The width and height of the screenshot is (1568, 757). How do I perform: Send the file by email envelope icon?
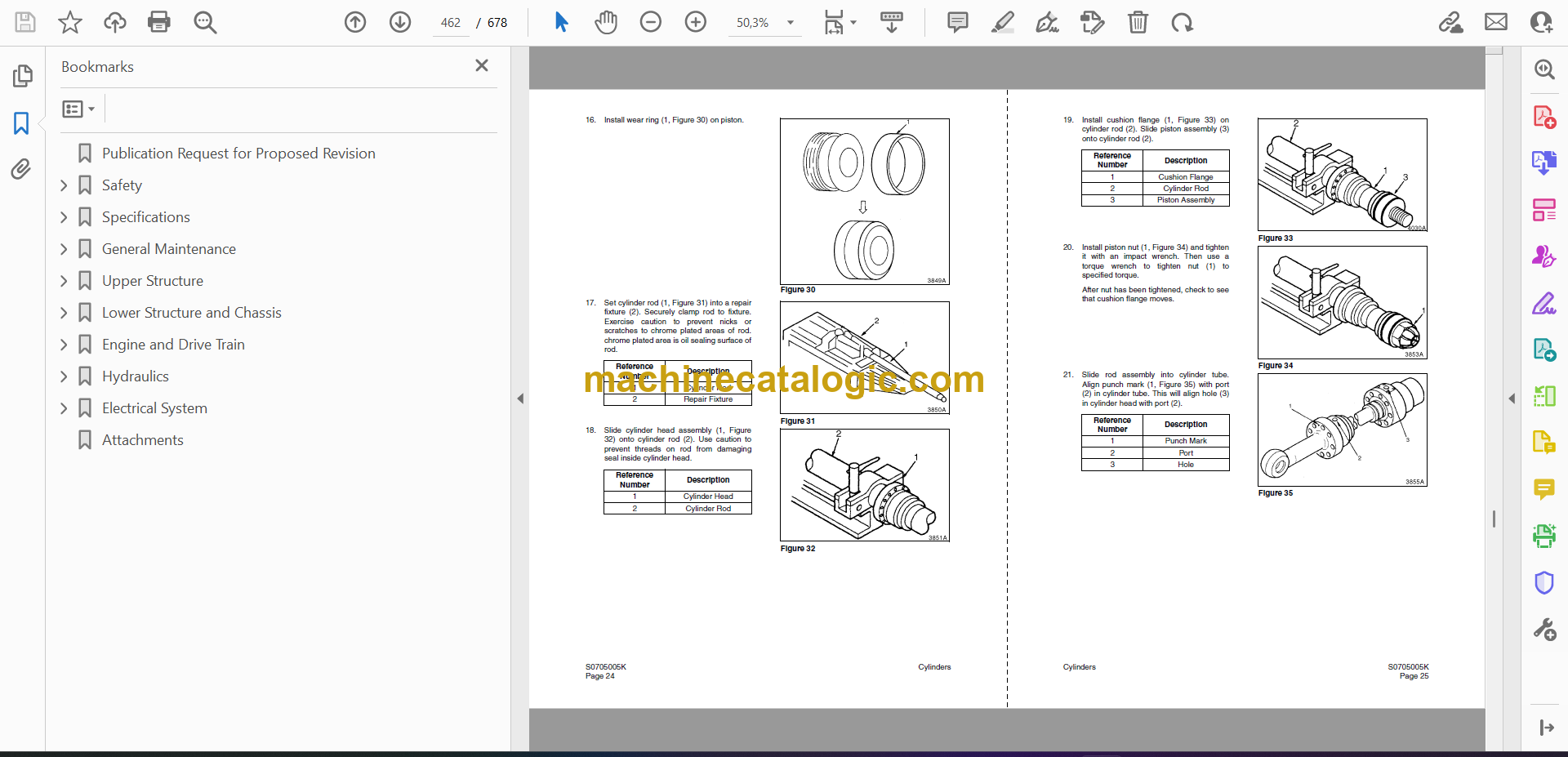click(x=1496, y=22)
